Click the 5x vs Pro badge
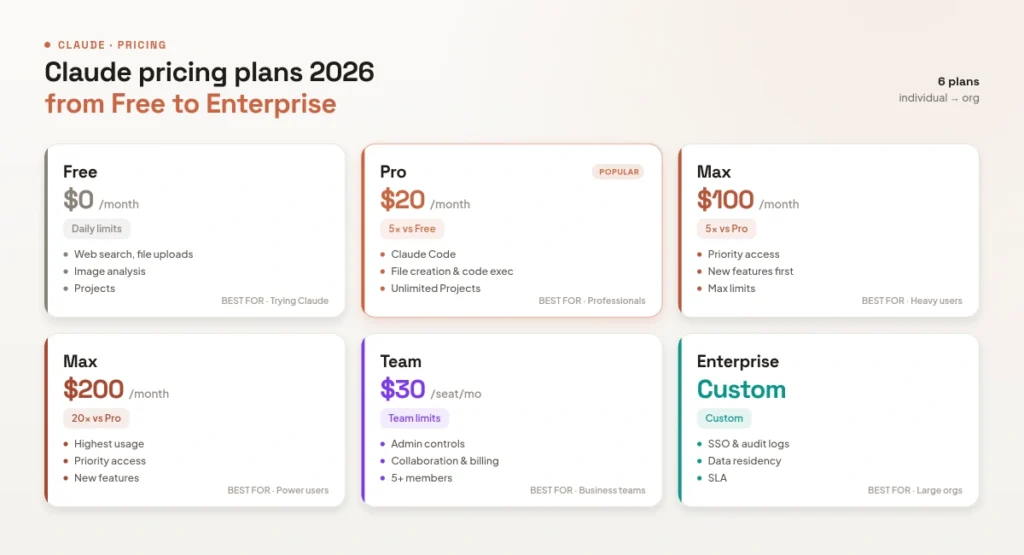 pos(726,229)
